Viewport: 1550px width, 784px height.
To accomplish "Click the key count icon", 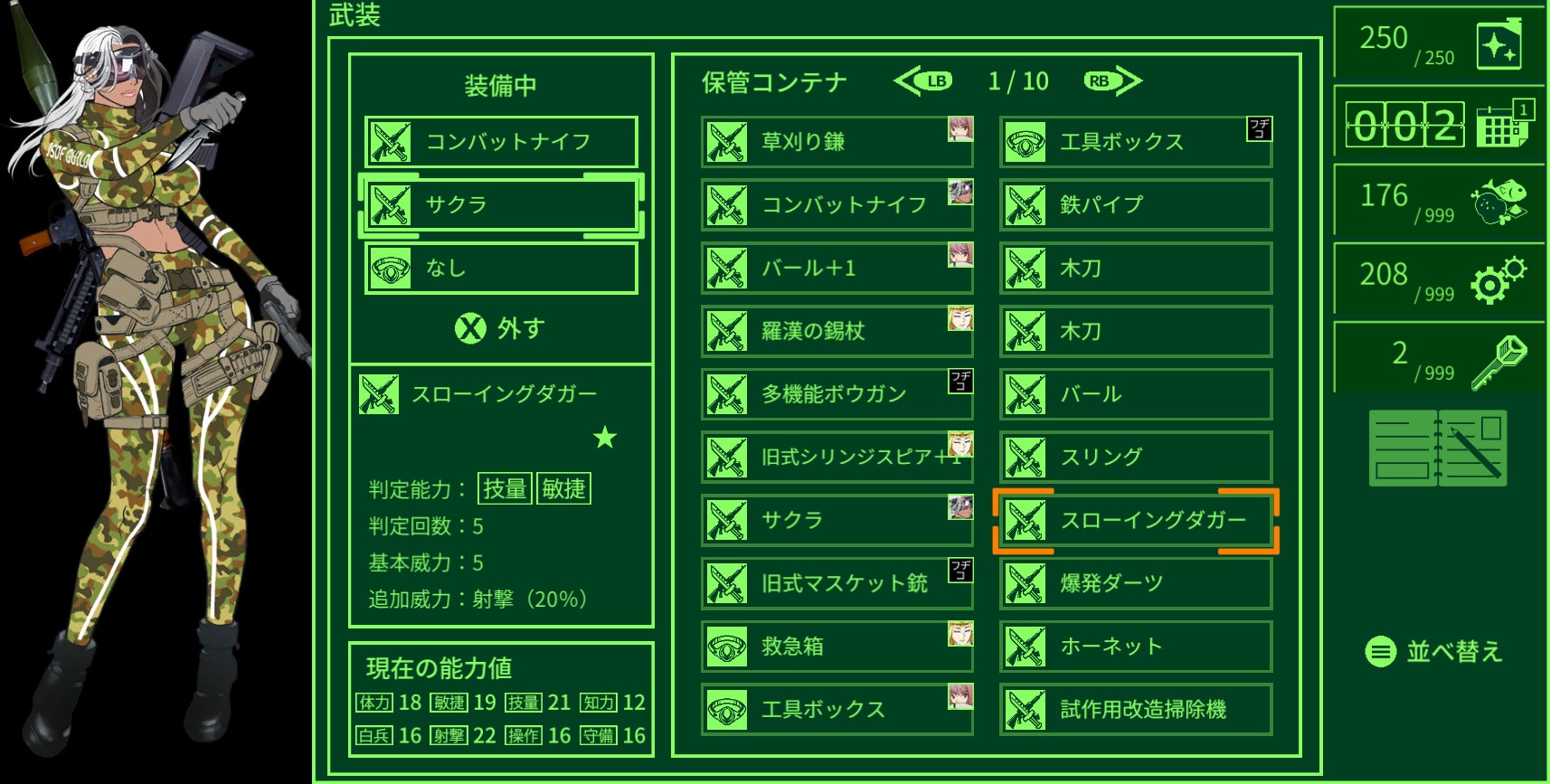I will click(1498, 363).
